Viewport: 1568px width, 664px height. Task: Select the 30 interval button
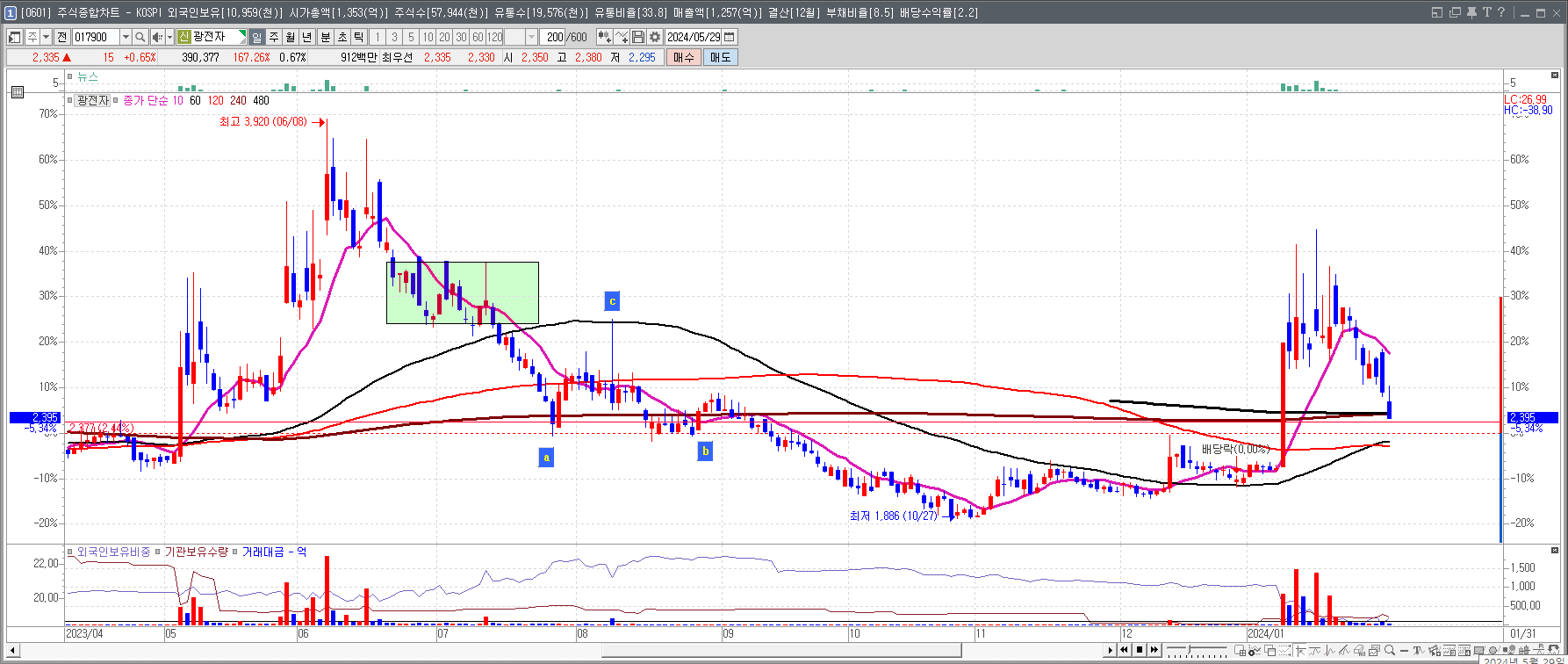[461, 37]
